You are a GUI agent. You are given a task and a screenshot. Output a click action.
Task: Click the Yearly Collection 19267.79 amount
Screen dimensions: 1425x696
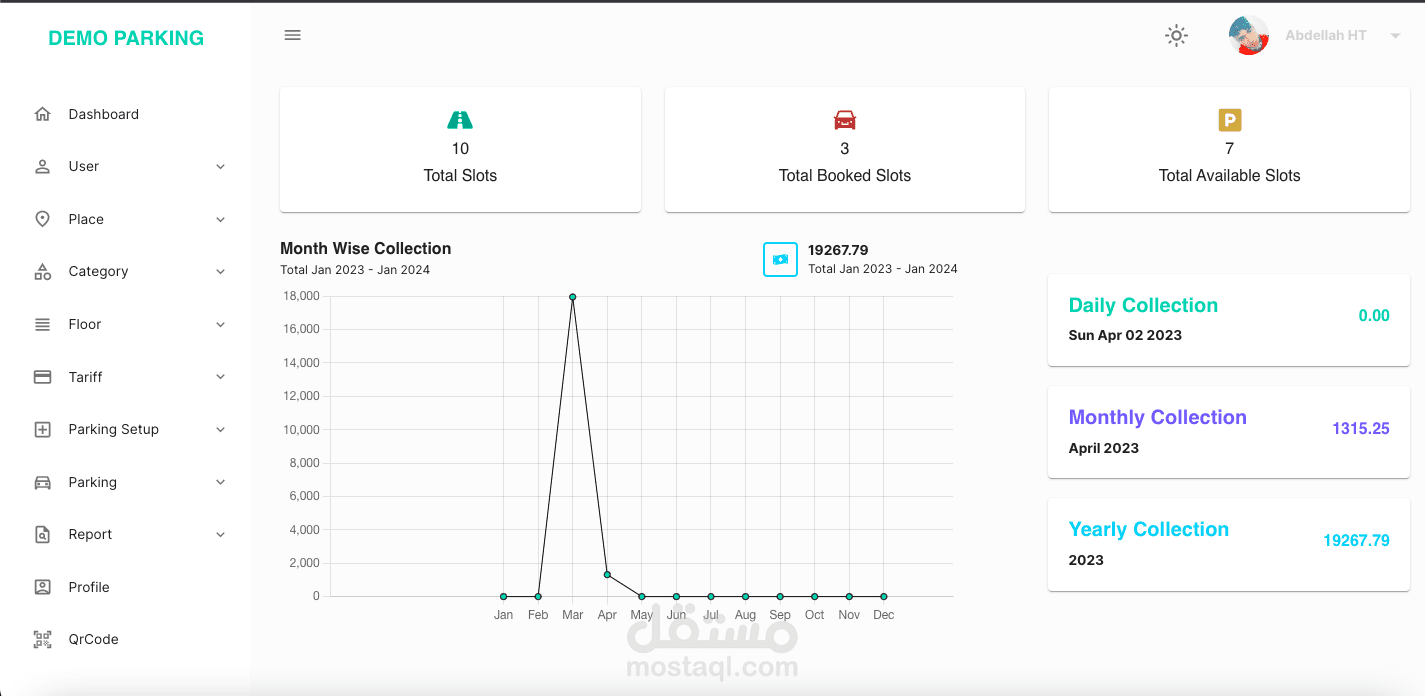point(1357,540)
